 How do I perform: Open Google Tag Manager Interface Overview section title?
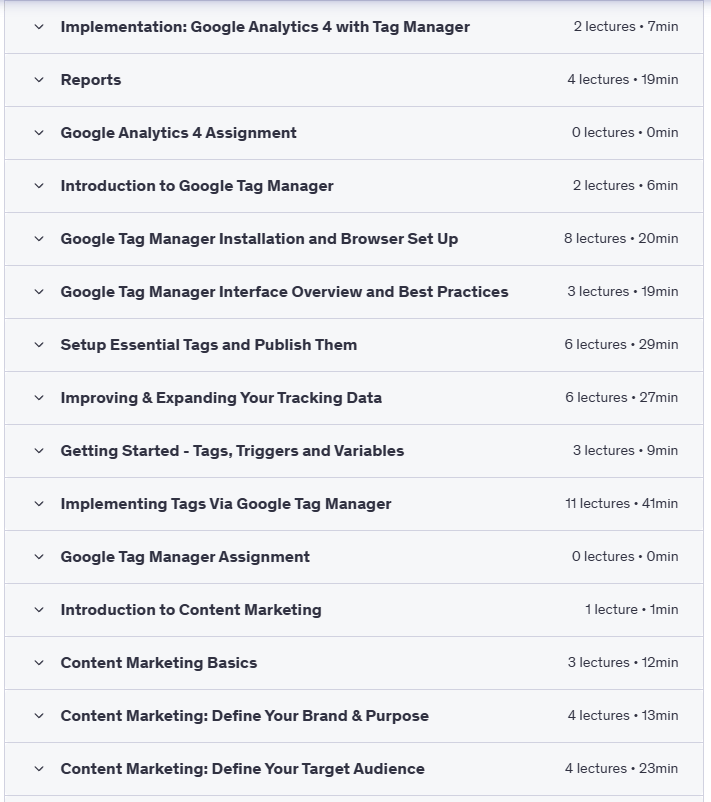tap(284, 292)
